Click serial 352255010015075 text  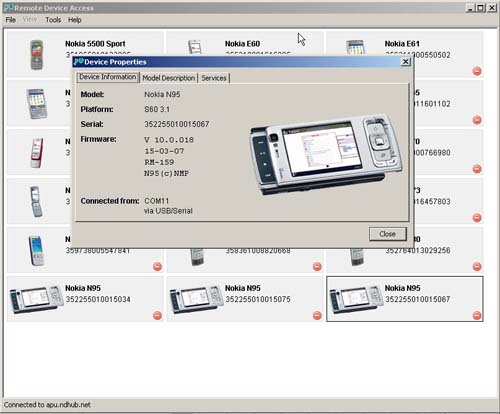pos(258,299)
